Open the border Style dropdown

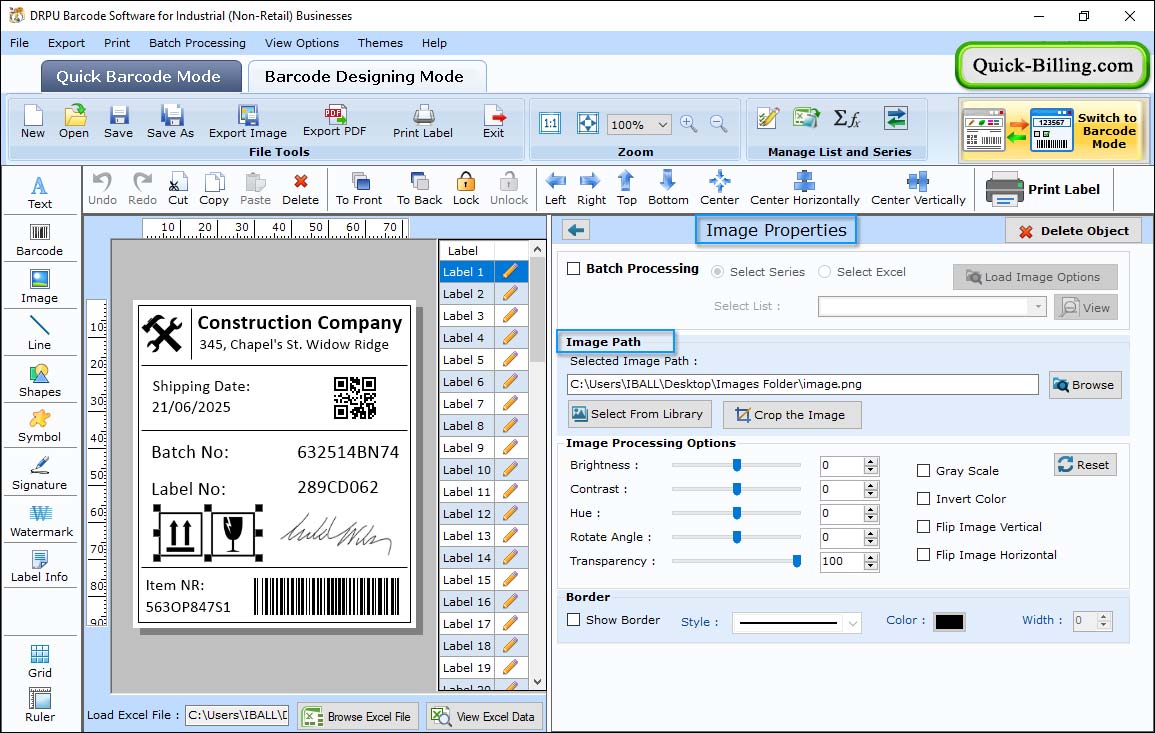tap(852, 623)
